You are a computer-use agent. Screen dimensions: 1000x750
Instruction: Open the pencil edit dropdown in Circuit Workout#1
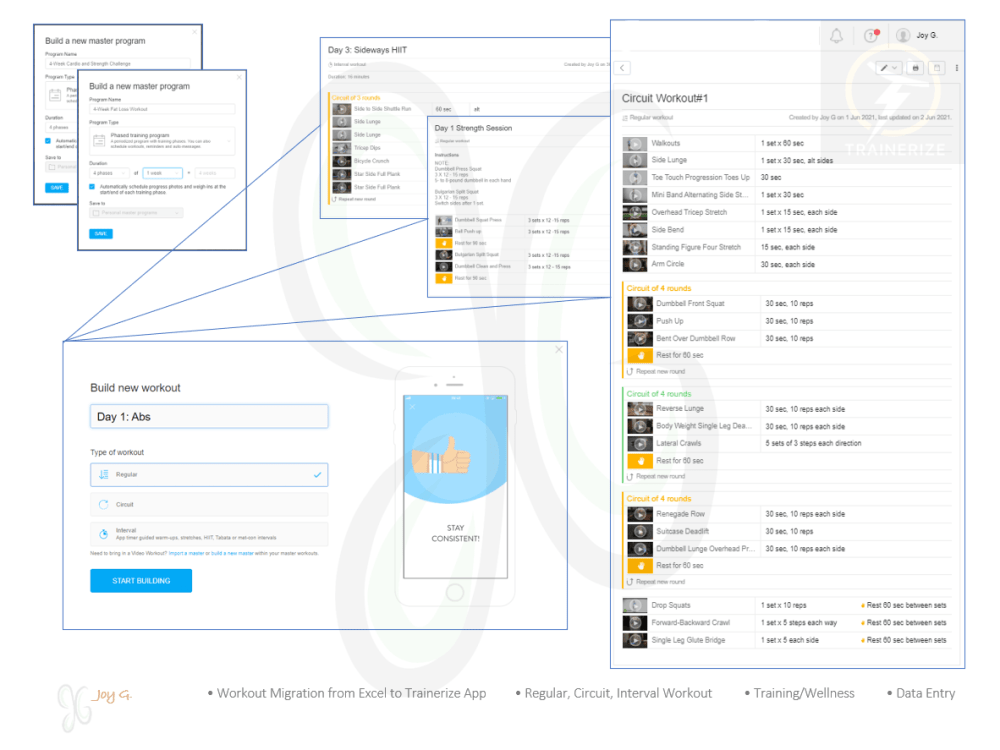pyautogui.click(x=888, y=68)
